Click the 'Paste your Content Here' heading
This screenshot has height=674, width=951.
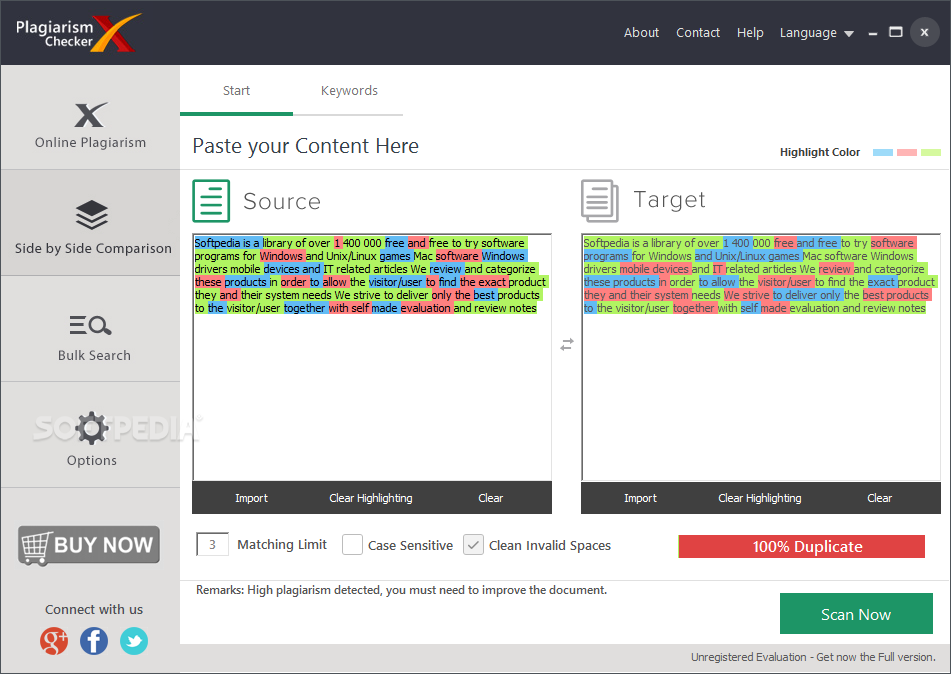click(306, 146)
